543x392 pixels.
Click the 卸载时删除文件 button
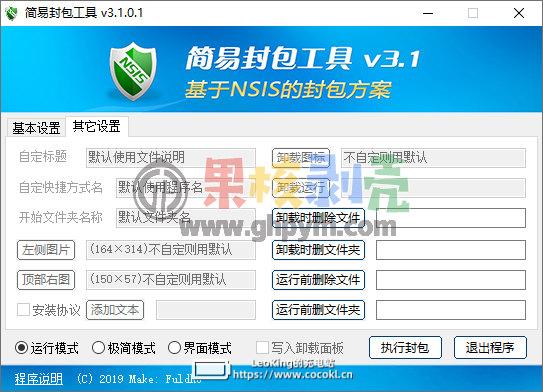coord(318,217)
